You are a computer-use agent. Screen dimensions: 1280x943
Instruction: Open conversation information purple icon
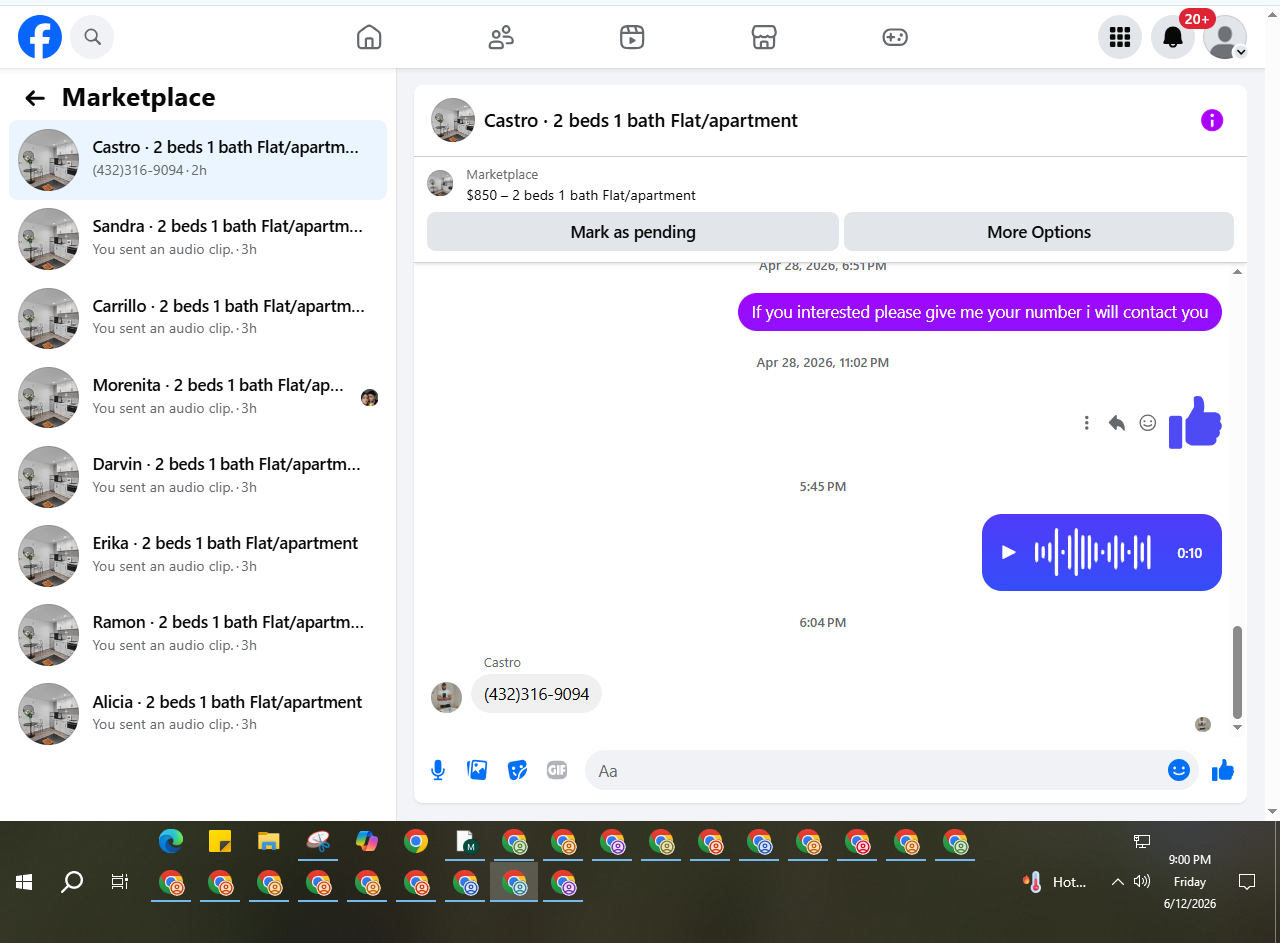[1212, 120]
